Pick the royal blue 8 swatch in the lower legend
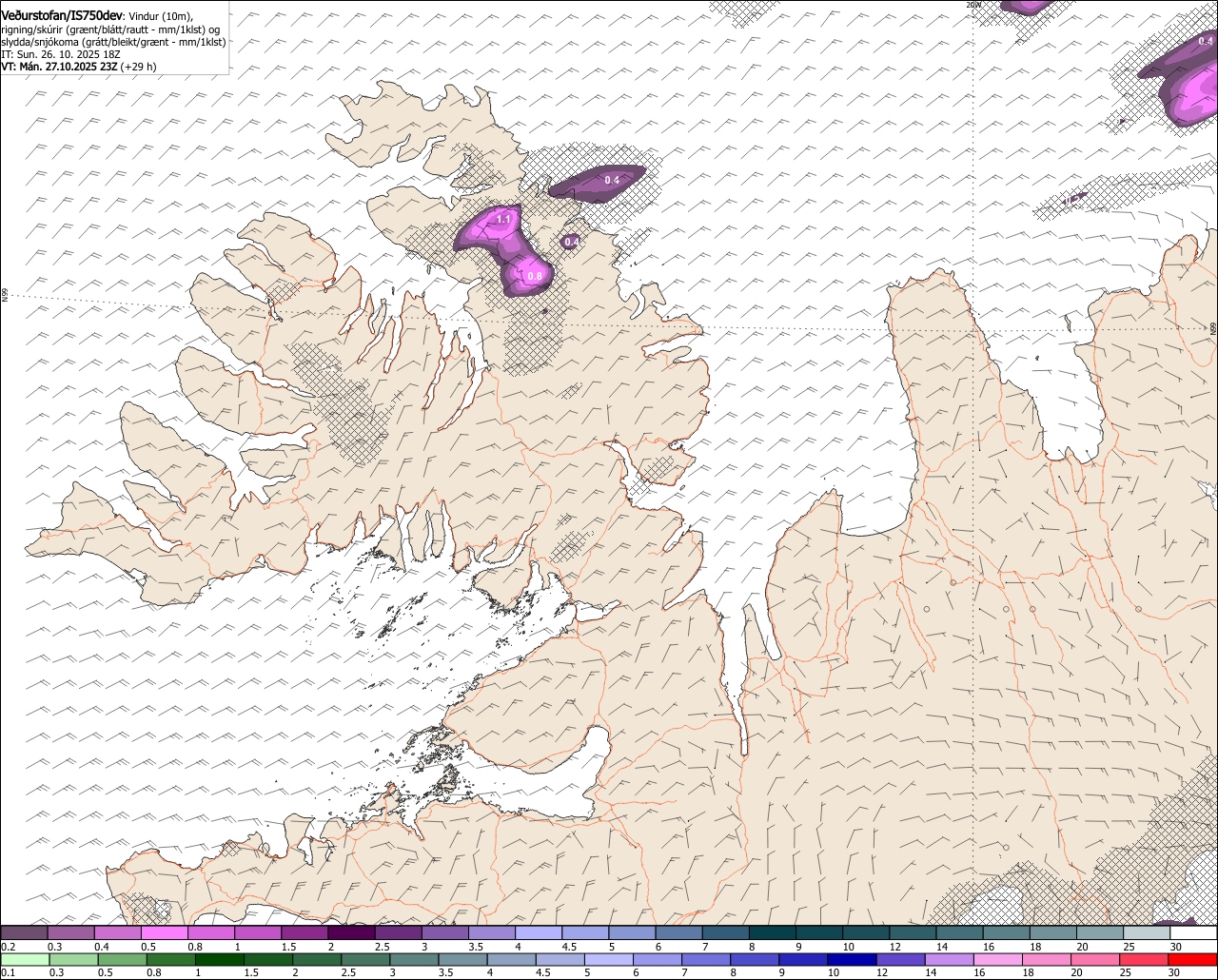Screen dimensions: 1218x980 [x=756, y=959]
